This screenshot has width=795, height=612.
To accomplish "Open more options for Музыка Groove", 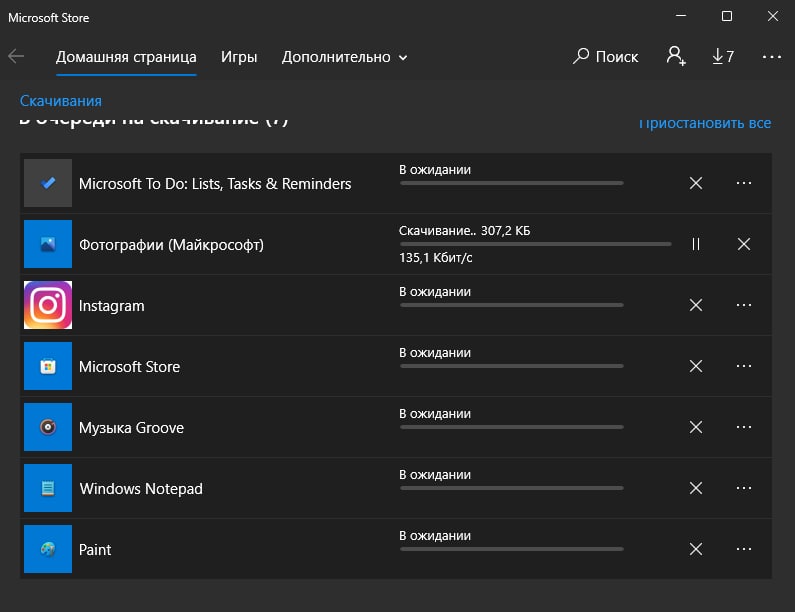I will 744,427.
